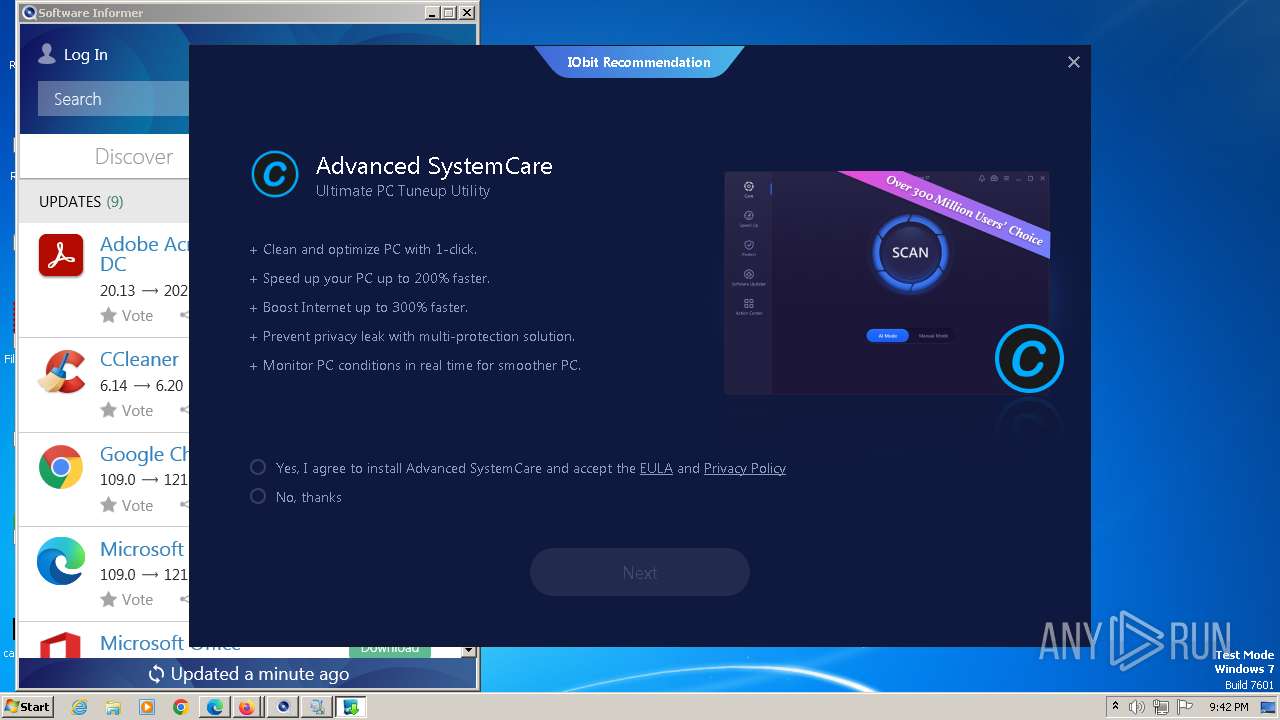The width and height of the screenshot is (1280, 720).
Task: Open Internet Explorer from the taskbar
Action: pyautogui.click(x=80, y=707)
